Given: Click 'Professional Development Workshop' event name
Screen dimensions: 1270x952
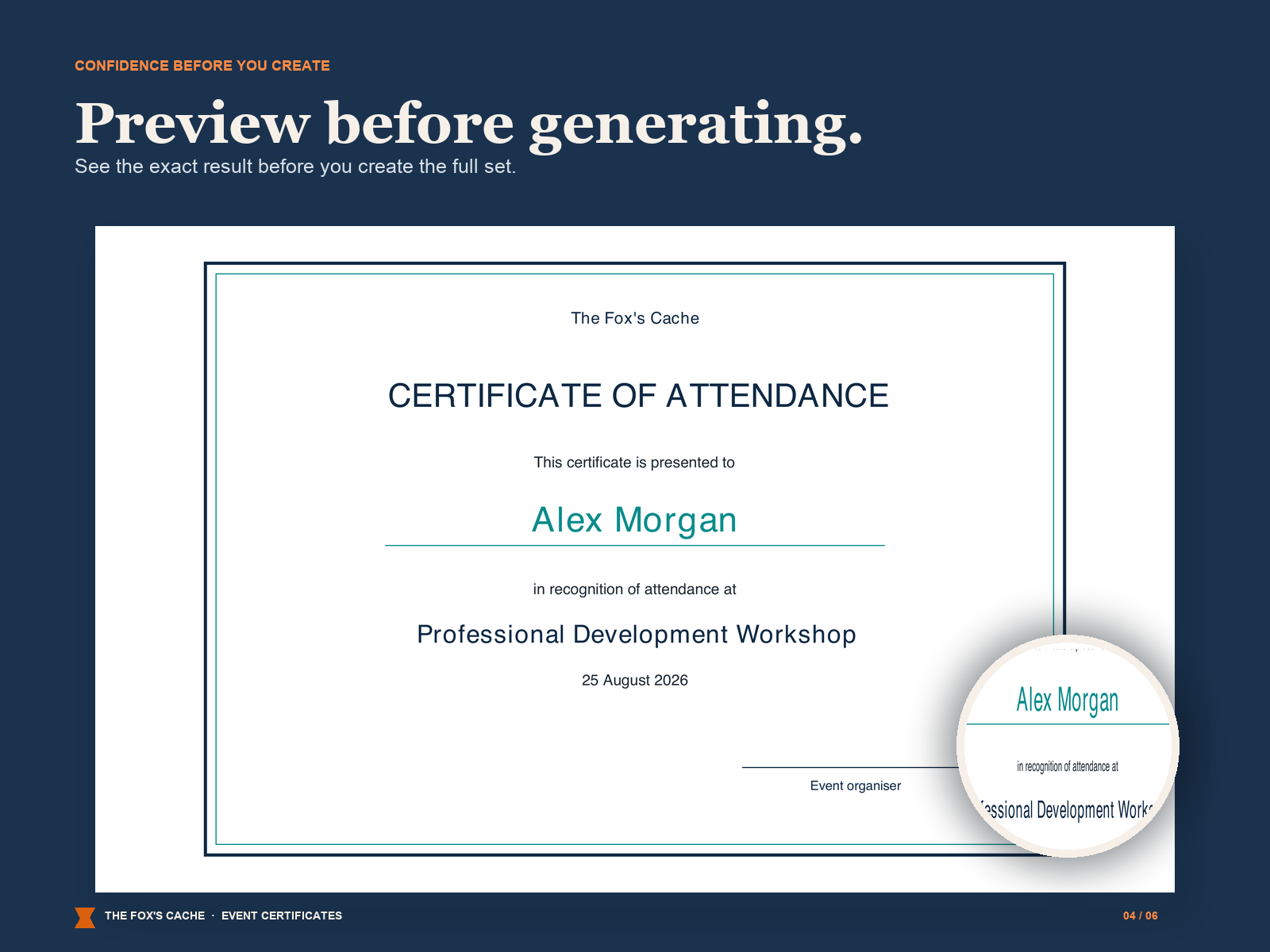Looking at the screenshot, I should click(x=637, y=635).
